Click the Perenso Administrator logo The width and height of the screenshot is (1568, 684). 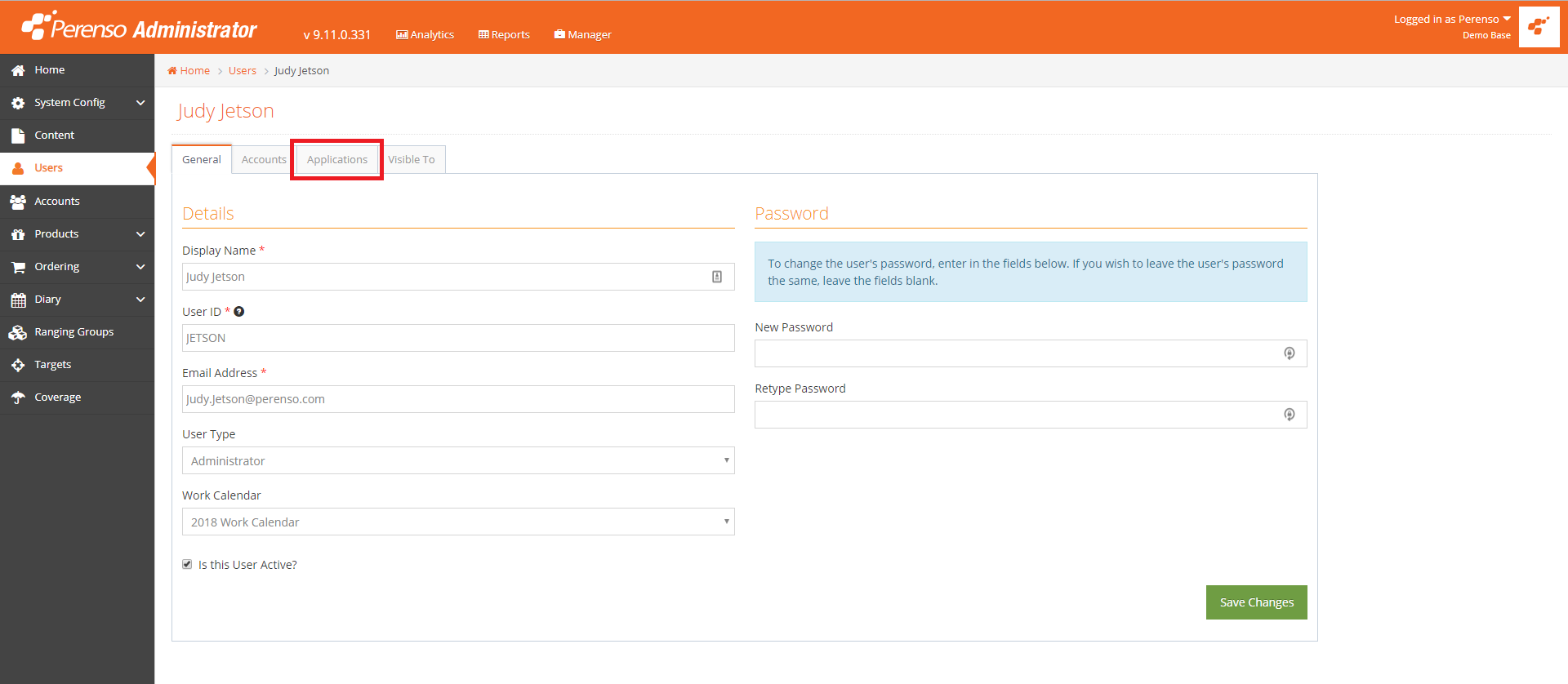coord(139,27)
